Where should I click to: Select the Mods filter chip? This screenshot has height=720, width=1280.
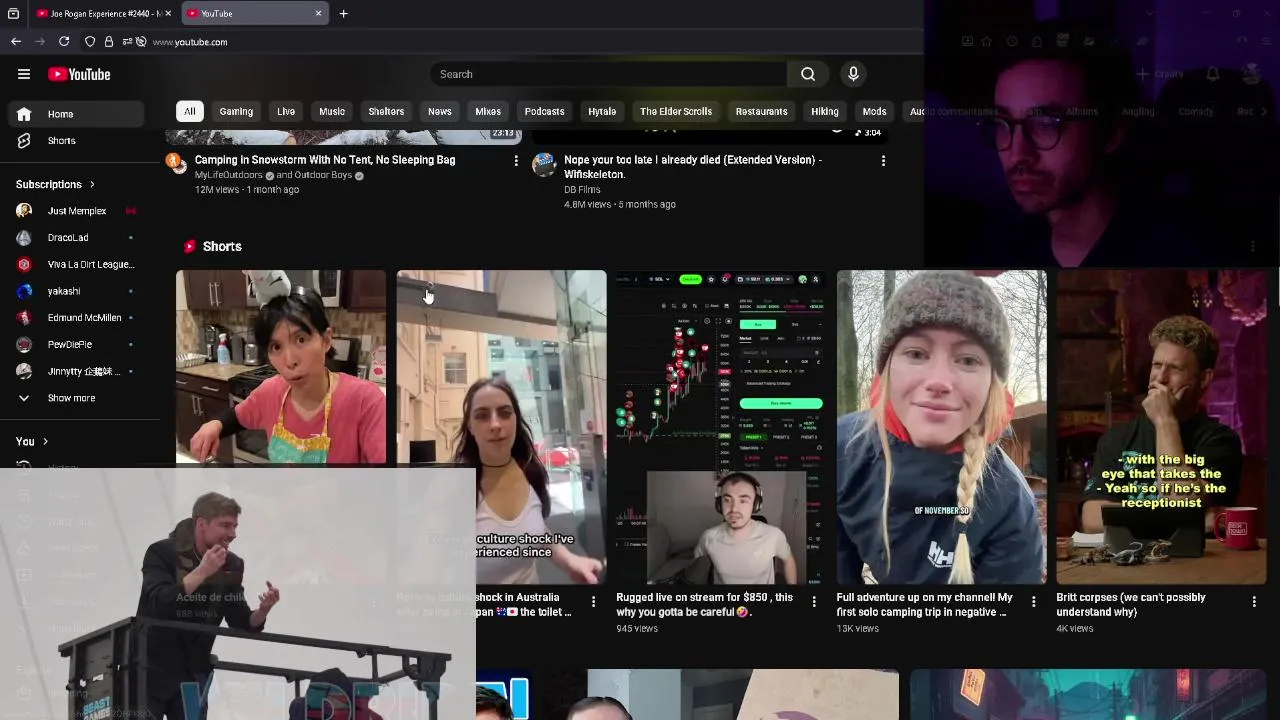click(874, 111)
